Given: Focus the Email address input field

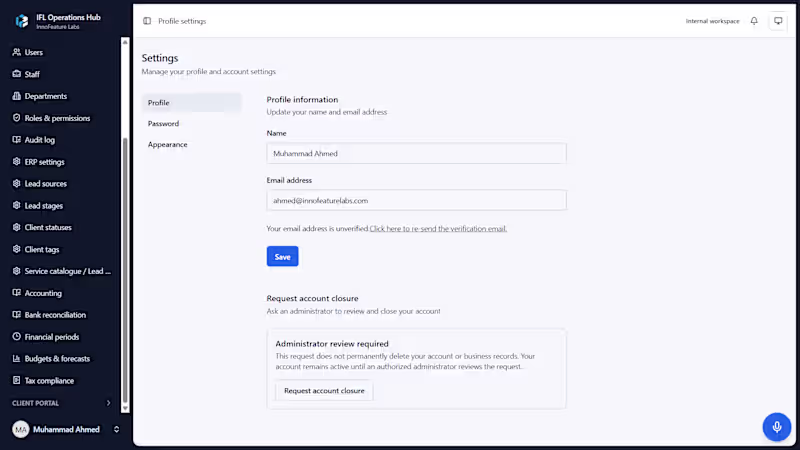Looking at the screenshot, I should coord(416,201).
